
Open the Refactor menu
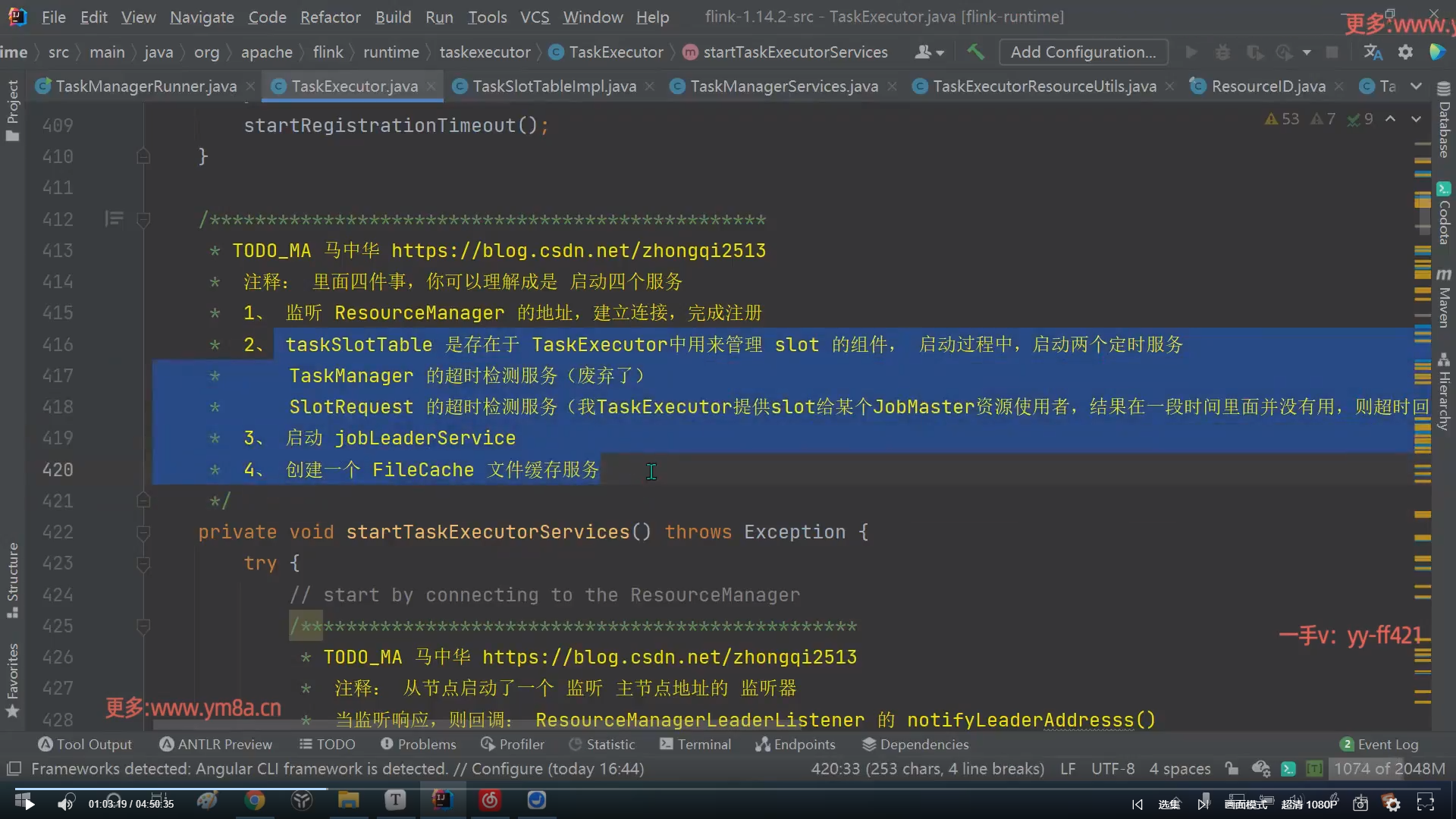(330, 17)
